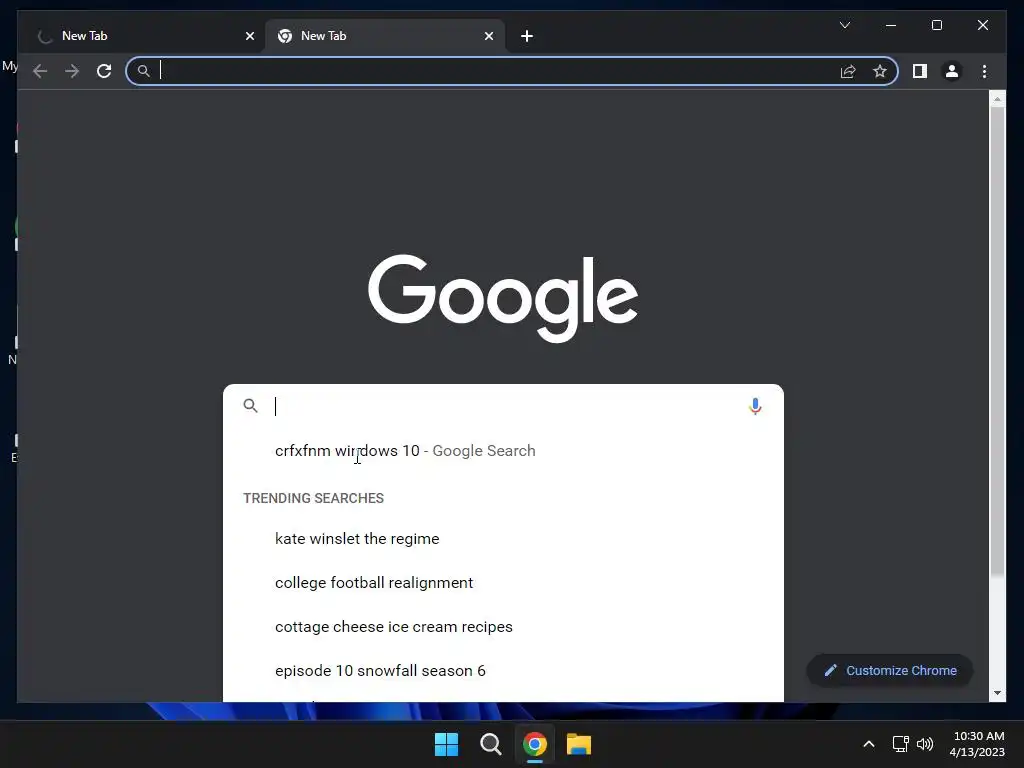Select trending search kate winslet the regime
Viewport: 1024px width, 768px height.
tap(503, 539)
